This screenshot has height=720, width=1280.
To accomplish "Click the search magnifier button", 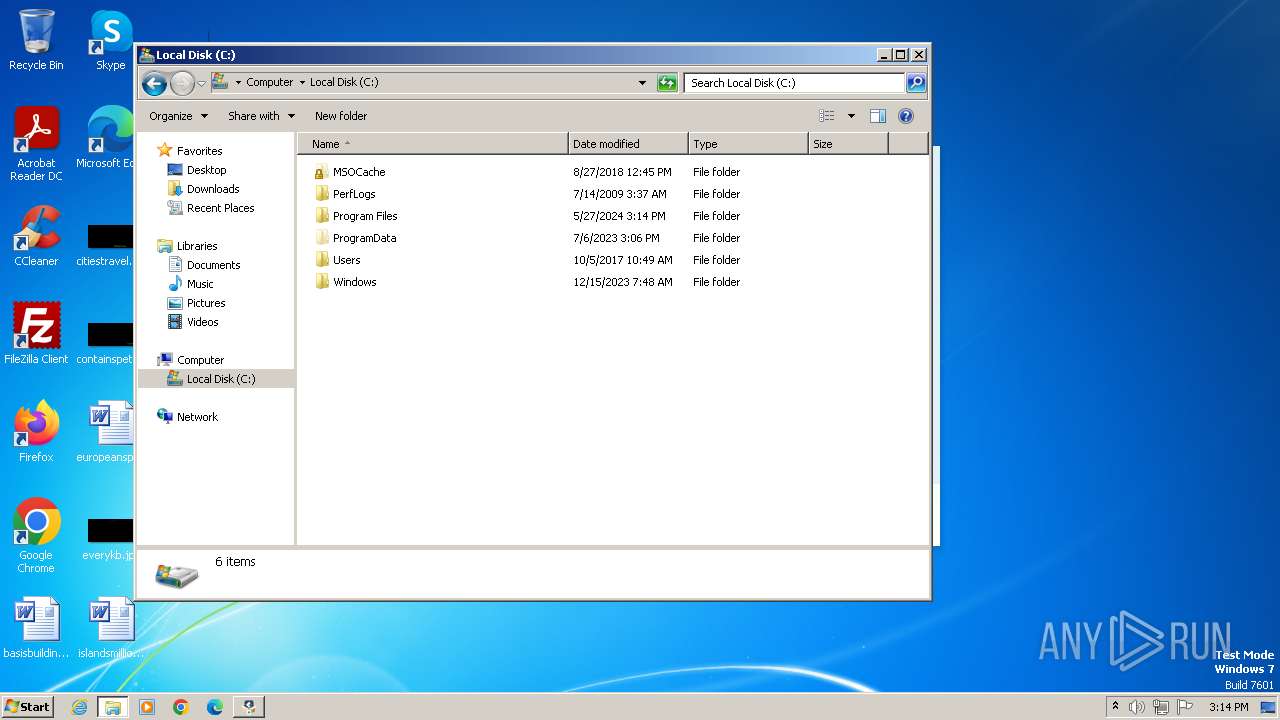I will pos(915,83).
